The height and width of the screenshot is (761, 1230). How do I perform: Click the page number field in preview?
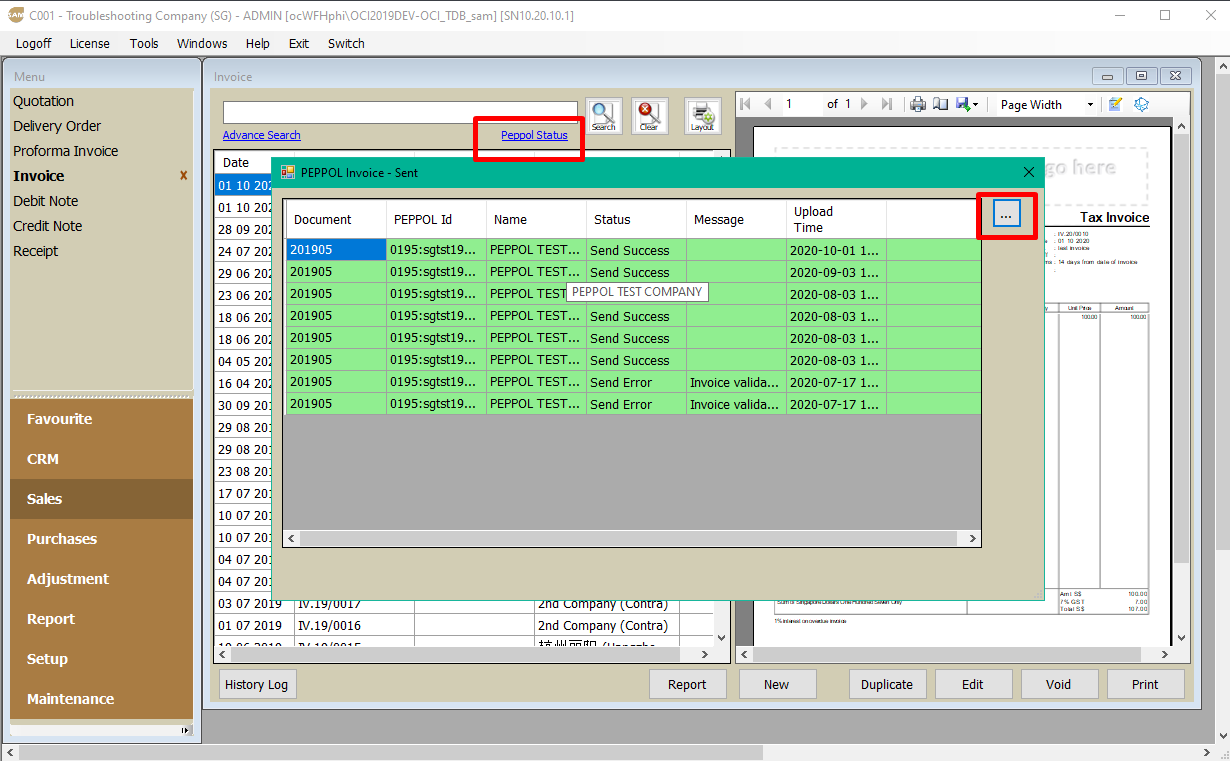point(802,104)
